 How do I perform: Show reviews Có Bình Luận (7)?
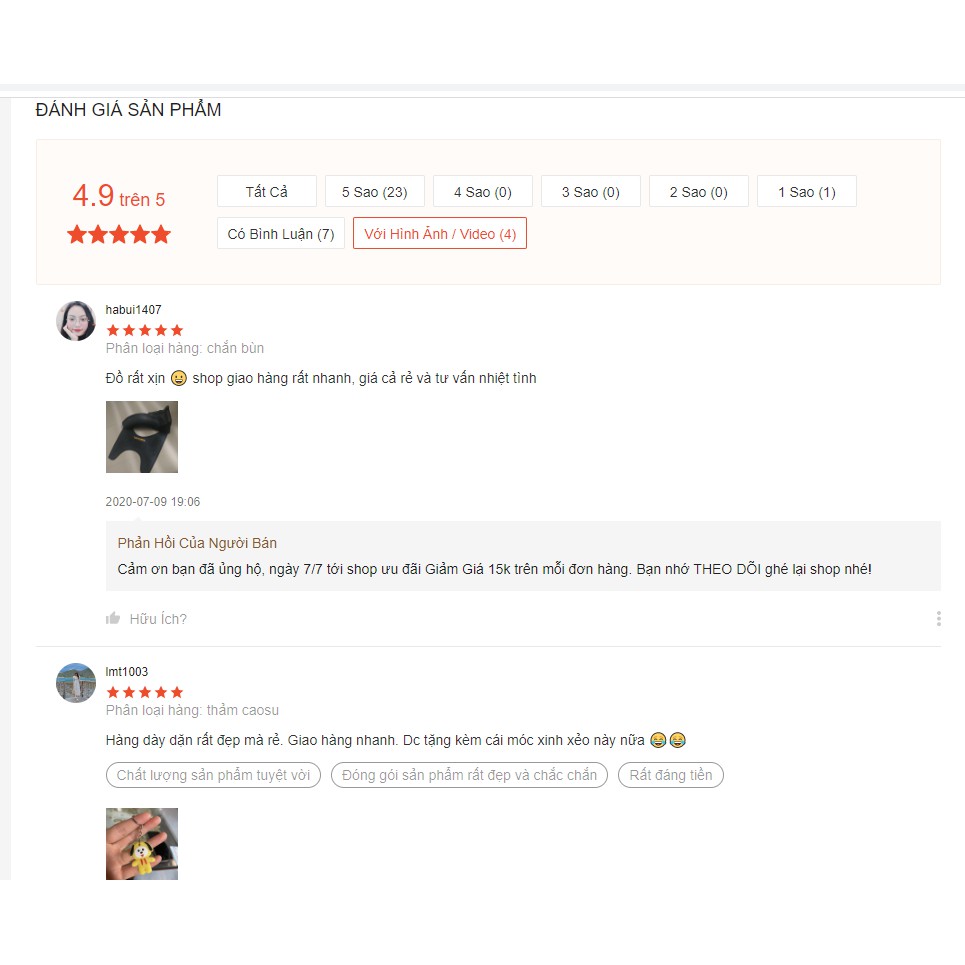pos(281,233)
